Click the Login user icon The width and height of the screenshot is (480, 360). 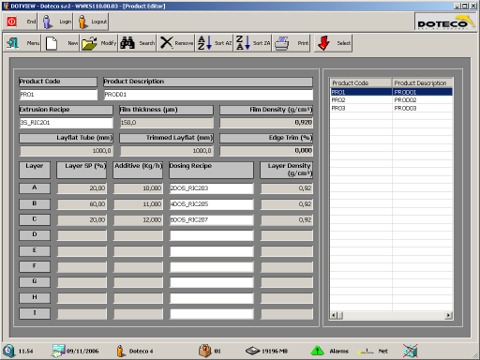click(48, 22)
